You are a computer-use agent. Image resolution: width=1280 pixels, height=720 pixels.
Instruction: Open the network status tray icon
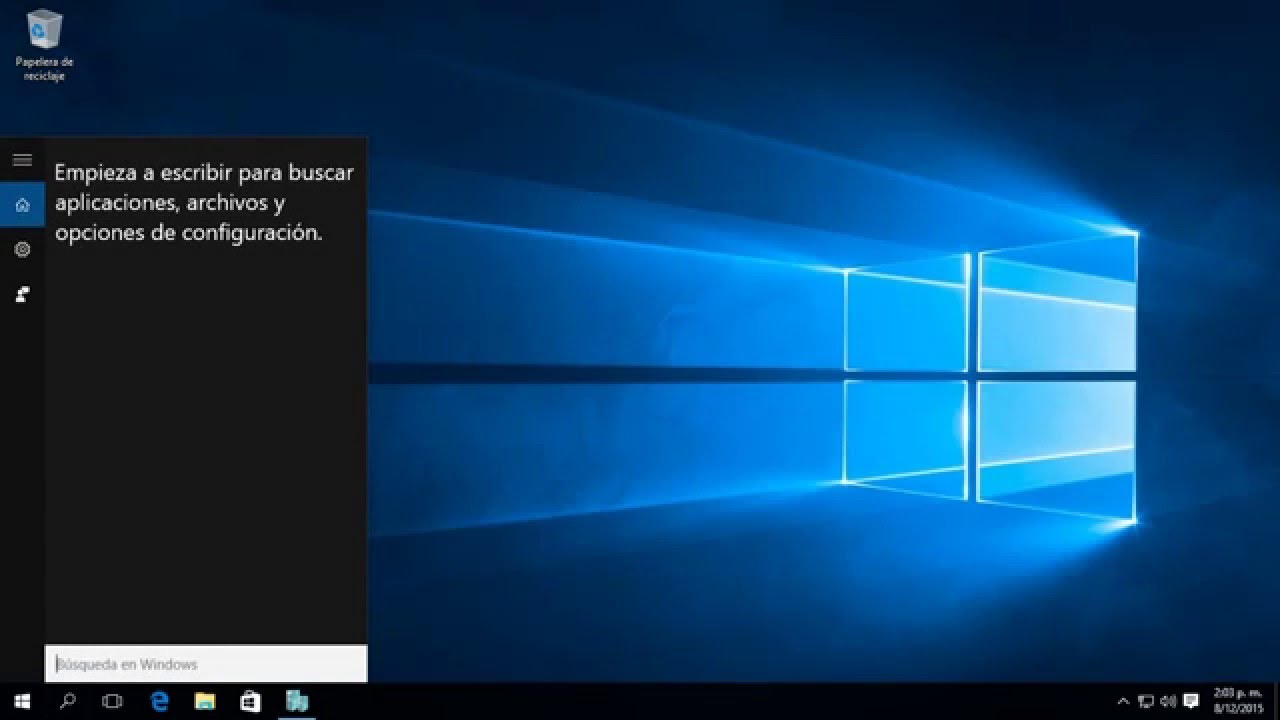(x=1146, y=701)
